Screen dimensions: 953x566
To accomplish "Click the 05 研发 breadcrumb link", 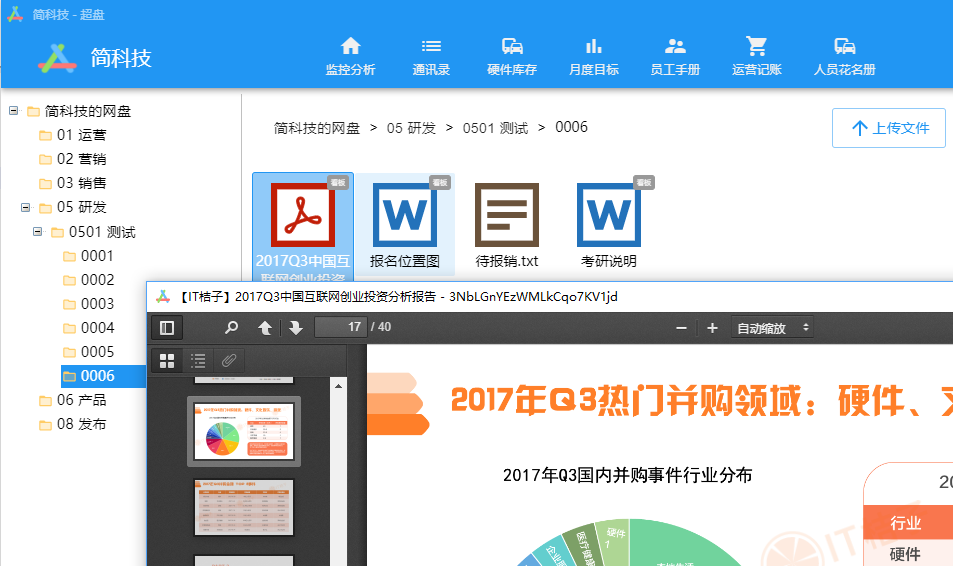I will pyautogui.click(x=411, y=128).
